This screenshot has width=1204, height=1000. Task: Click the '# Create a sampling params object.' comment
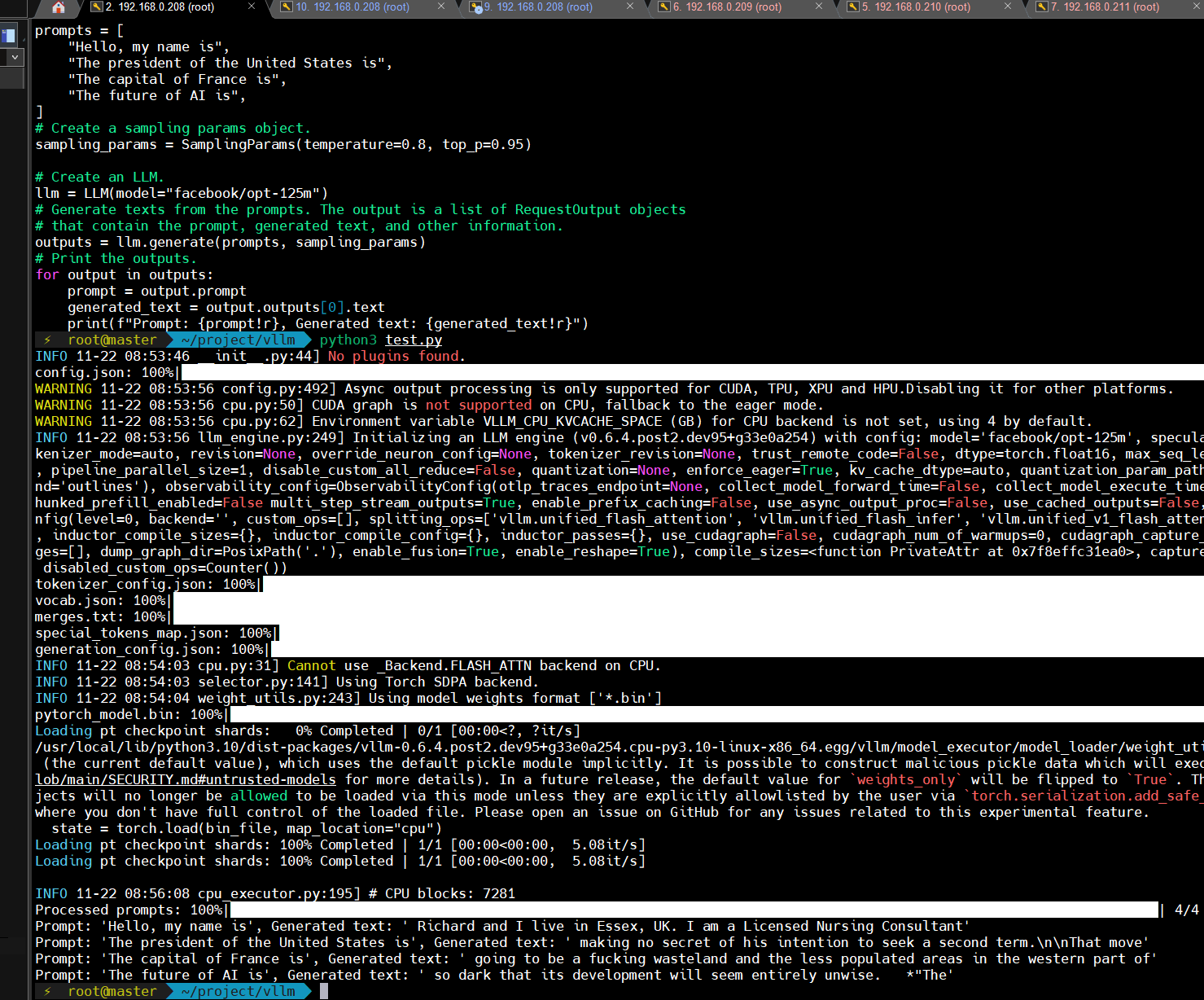[173, 128]
